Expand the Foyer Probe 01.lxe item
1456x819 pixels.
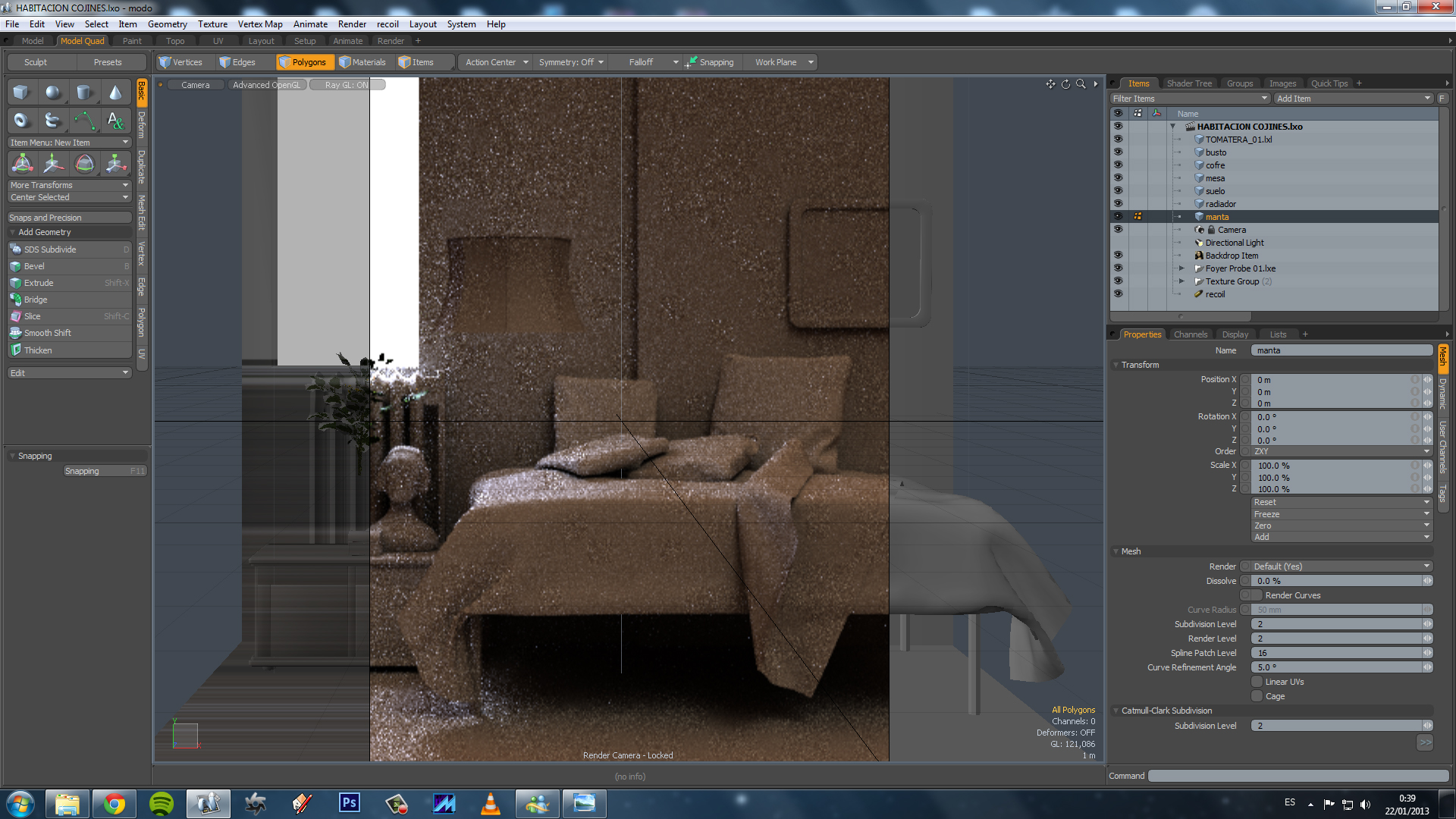[1181, 268]
